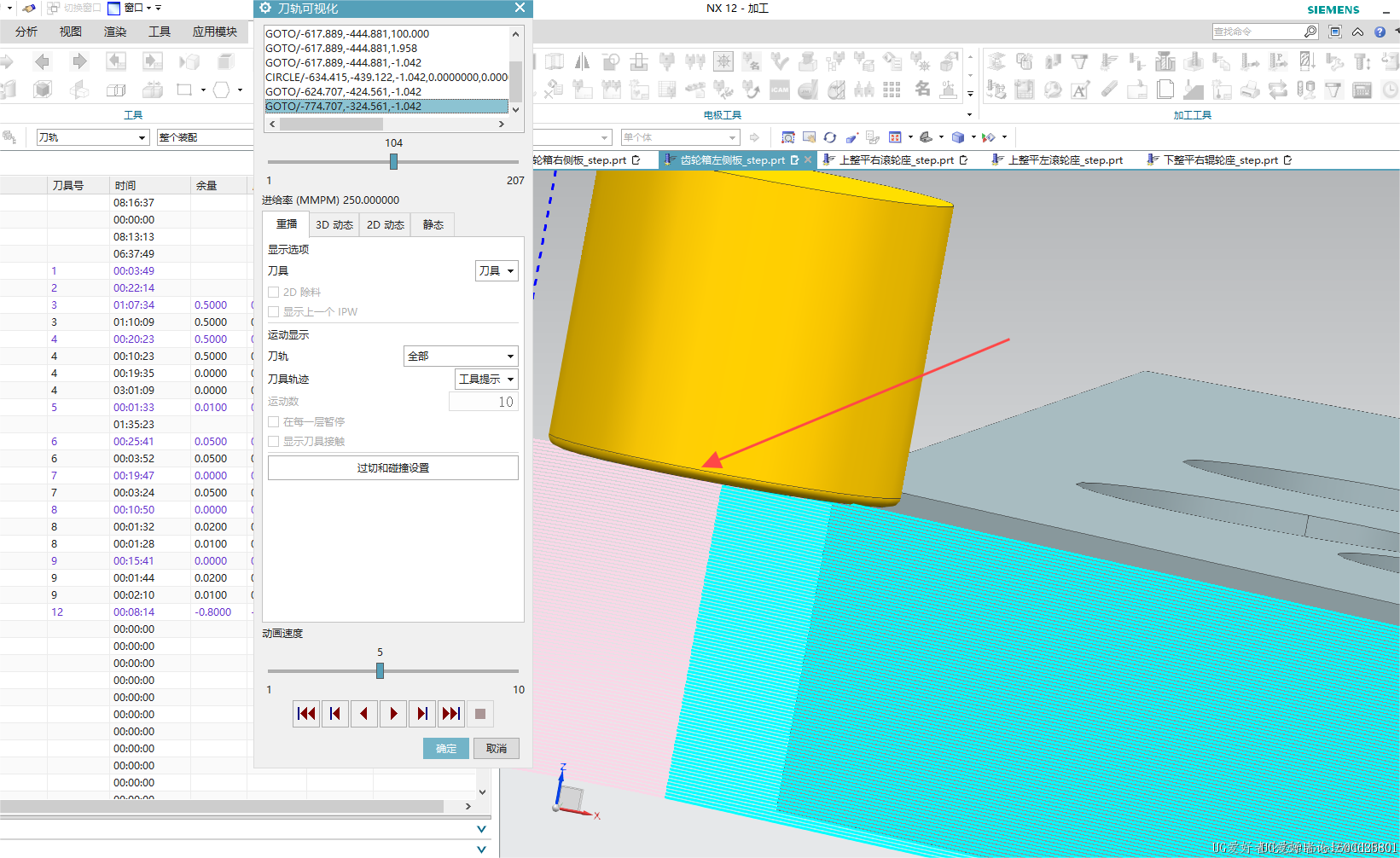Click the 动画速度 slider handle
Screen dimensions: 1400x858
380,671
